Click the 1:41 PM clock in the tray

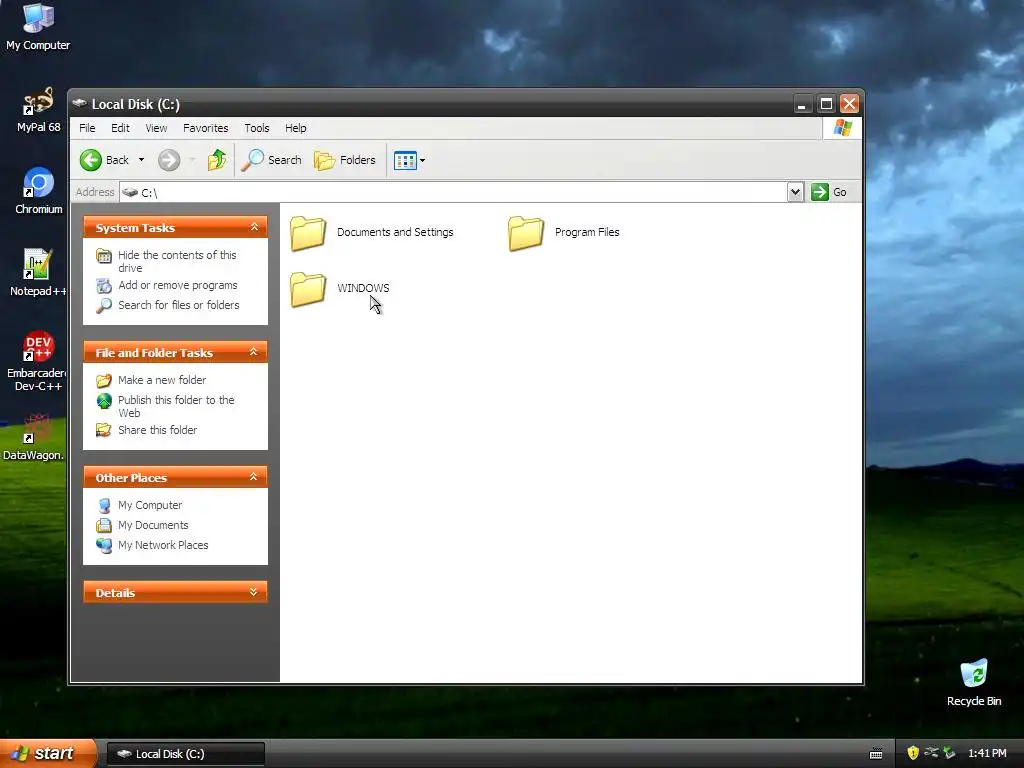[987, 754]
